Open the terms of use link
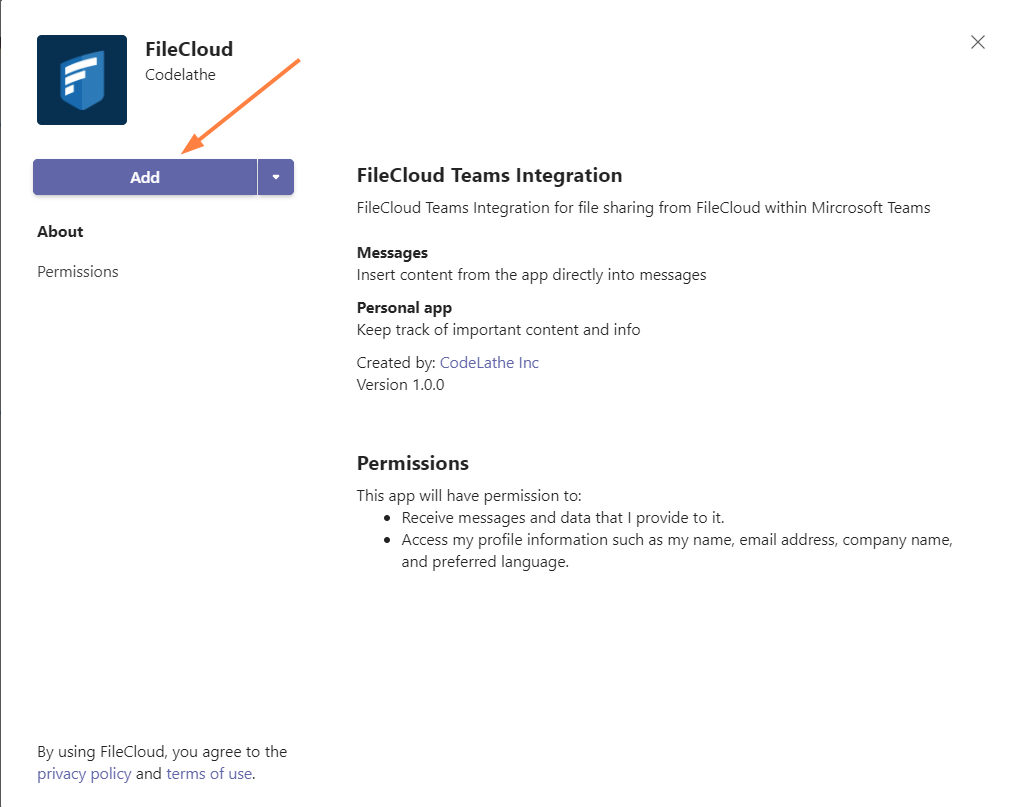The image size is (1012, 807). (208, 773)
